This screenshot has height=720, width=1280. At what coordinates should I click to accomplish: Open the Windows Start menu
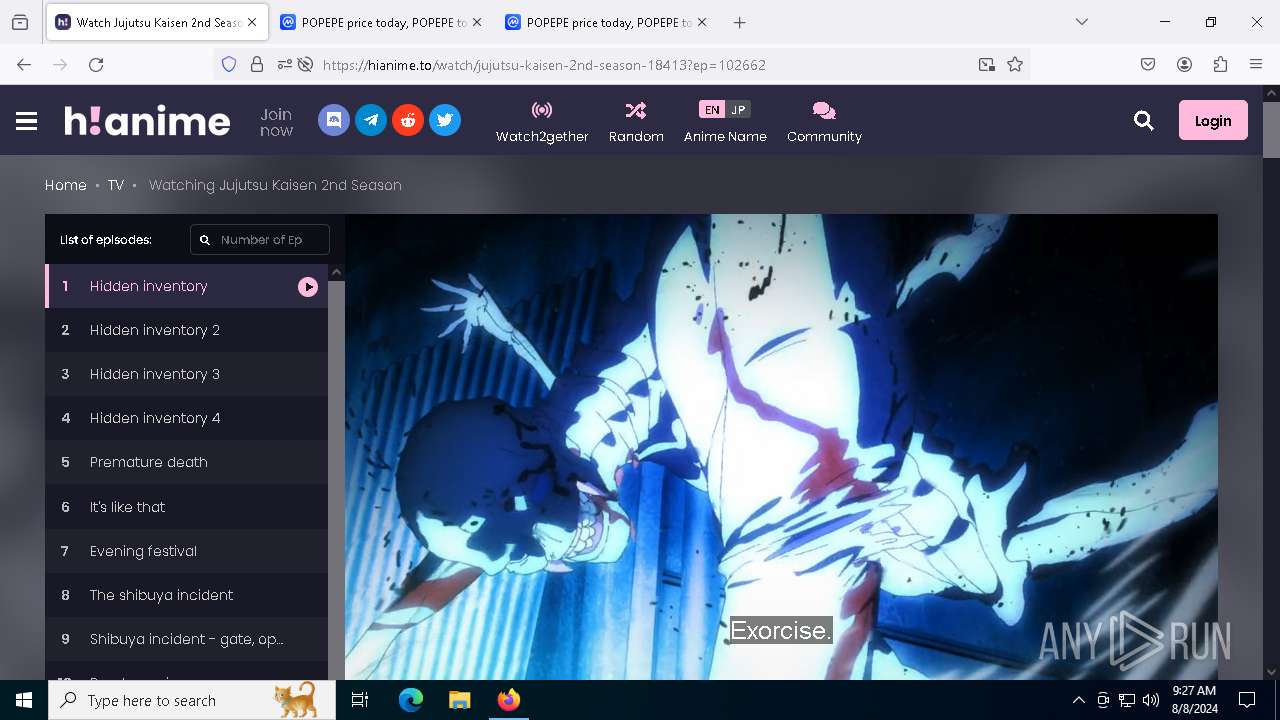(x=24, y=700)
